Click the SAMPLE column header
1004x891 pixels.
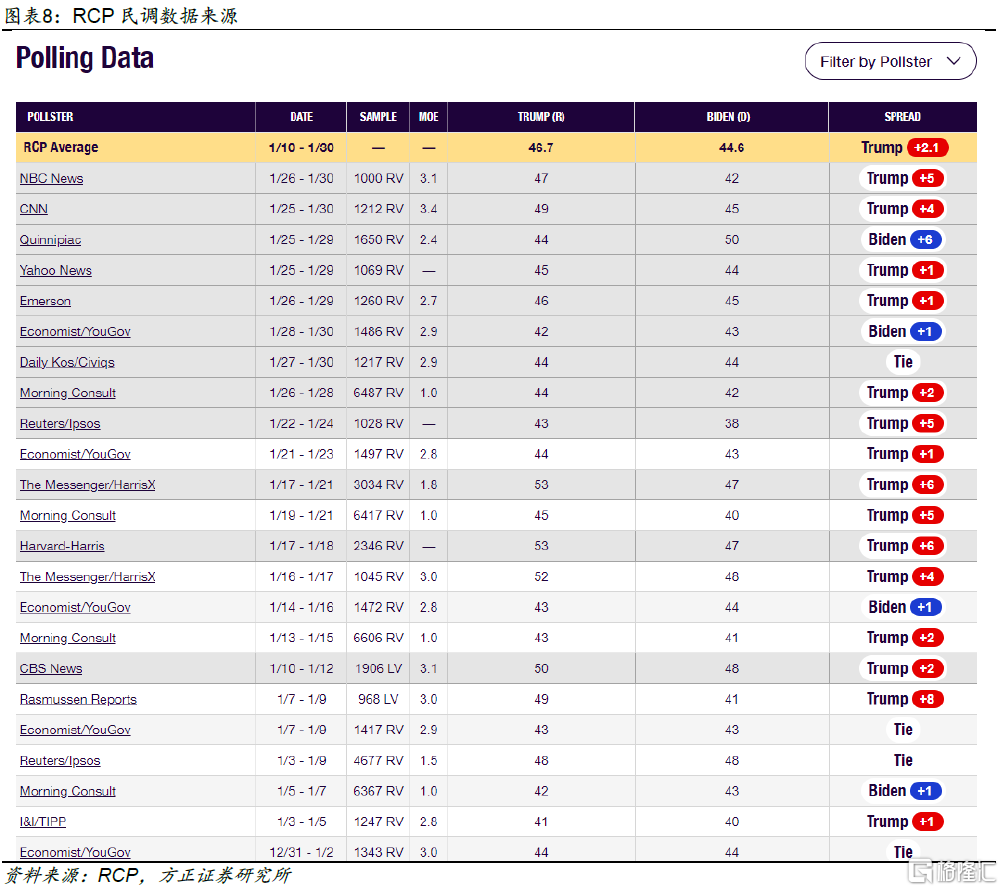378,117
